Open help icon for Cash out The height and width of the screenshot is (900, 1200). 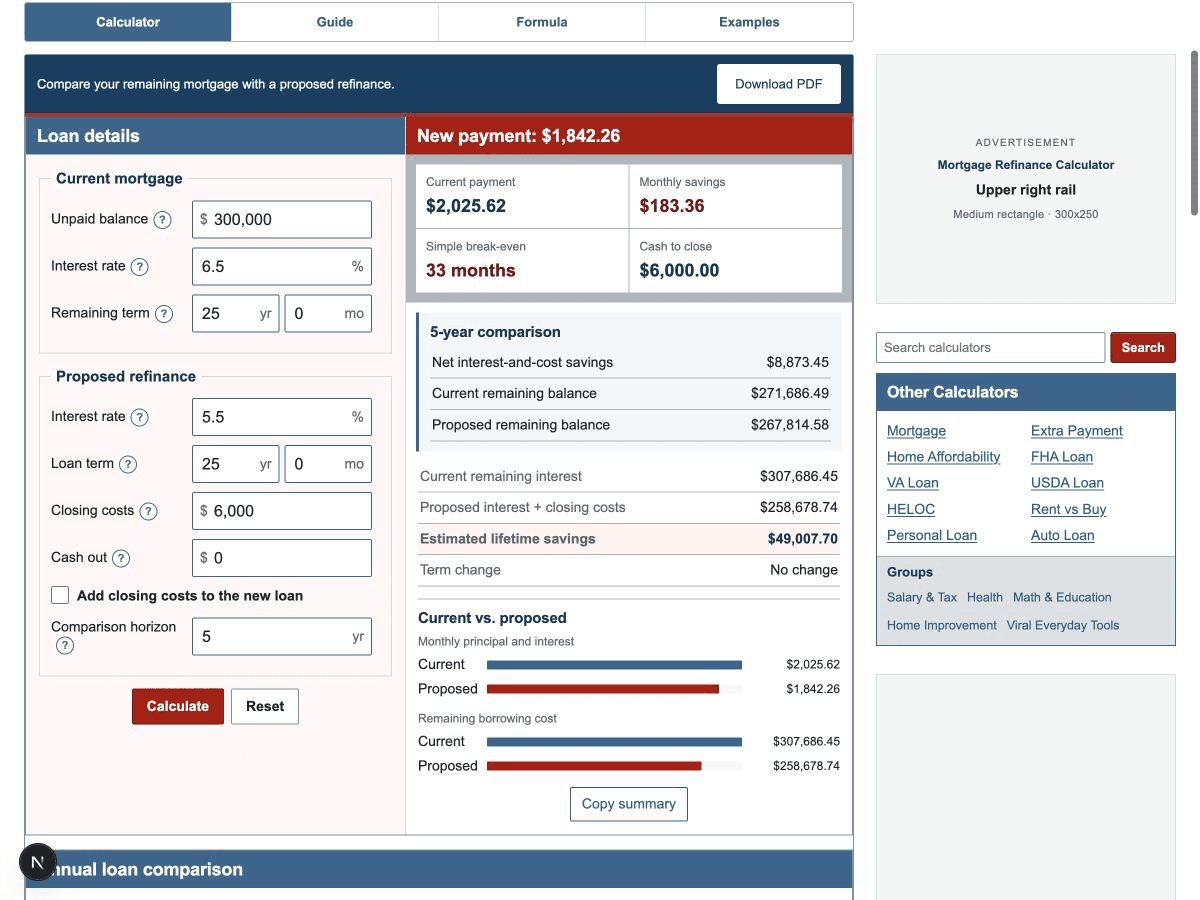(121, 559)
